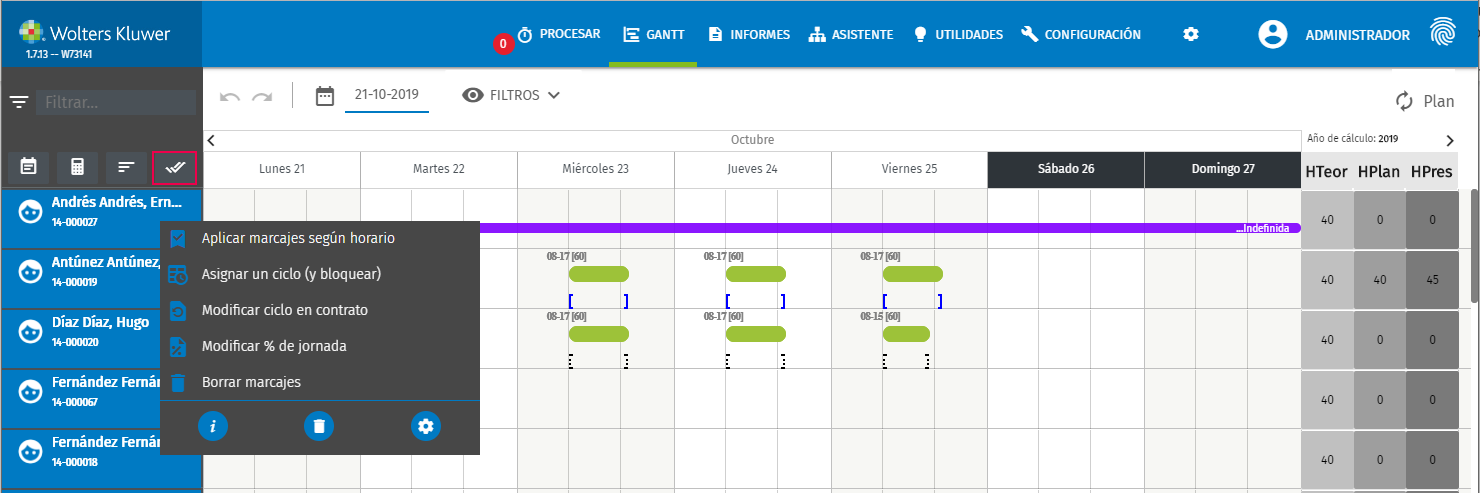Click the settings gear in top bar
The image size is (1480, 493).
pos(1190,34)
